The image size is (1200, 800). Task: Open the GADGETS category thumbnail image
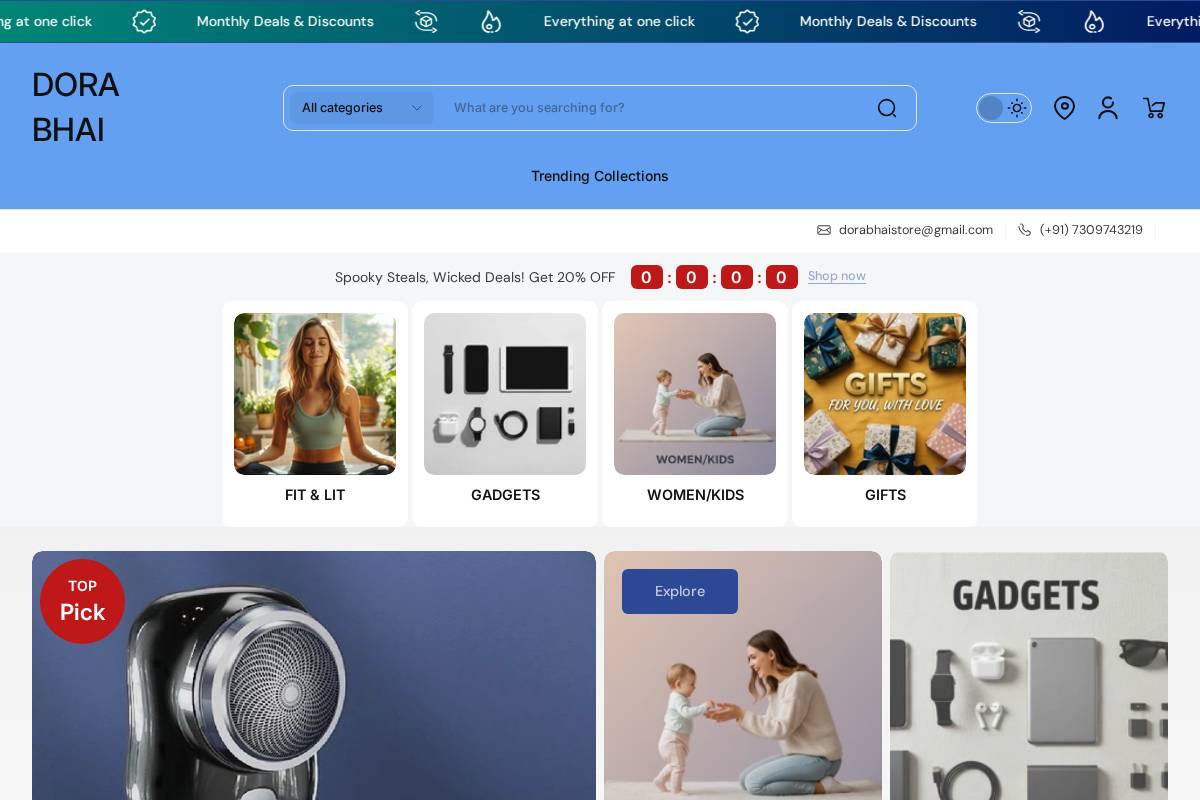pyautogui.click(x=505, y=394)
